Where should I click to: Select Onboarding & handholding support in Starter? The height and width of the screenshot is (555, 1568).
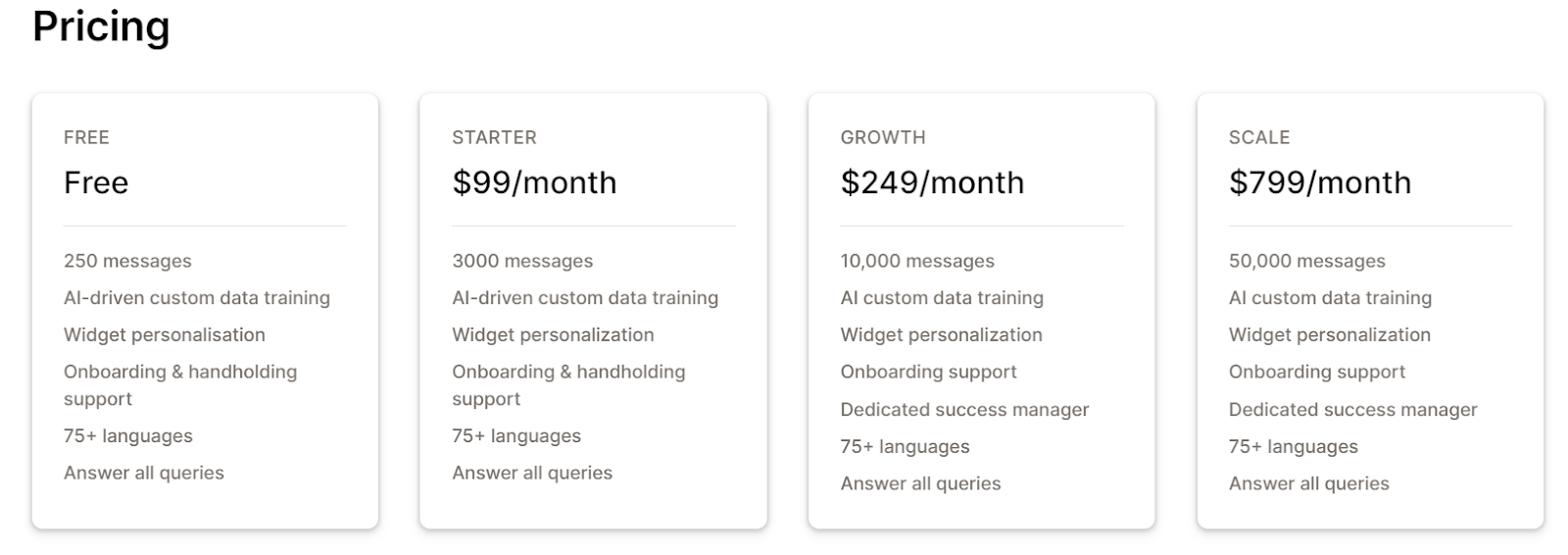[568, 373]
